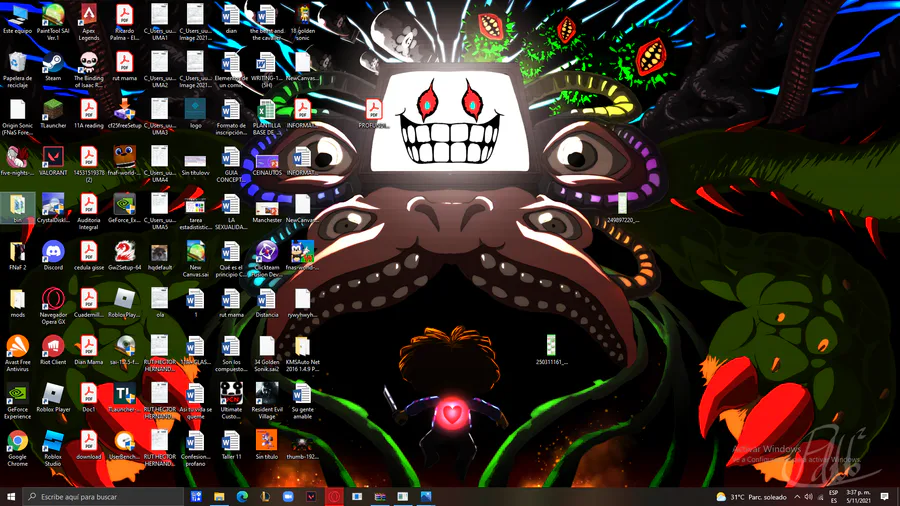Open PLANTILLA BASE DE Excel file
The height and width of the screenshot is (506, 900).
[267, 118]
